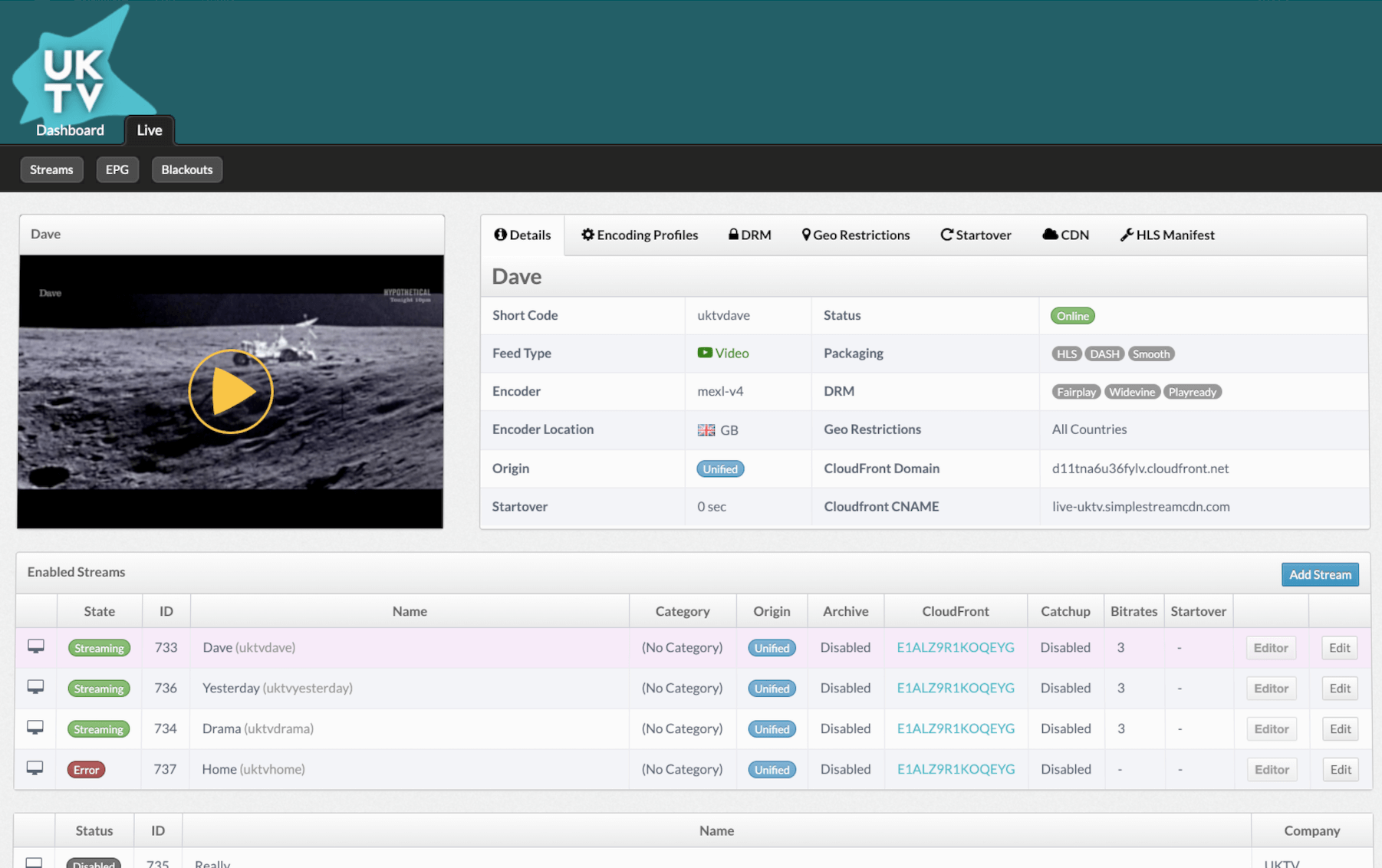Click the 'uktvdave' short code value
This screenshot has width=1382, height=868.
coord(723,315)
